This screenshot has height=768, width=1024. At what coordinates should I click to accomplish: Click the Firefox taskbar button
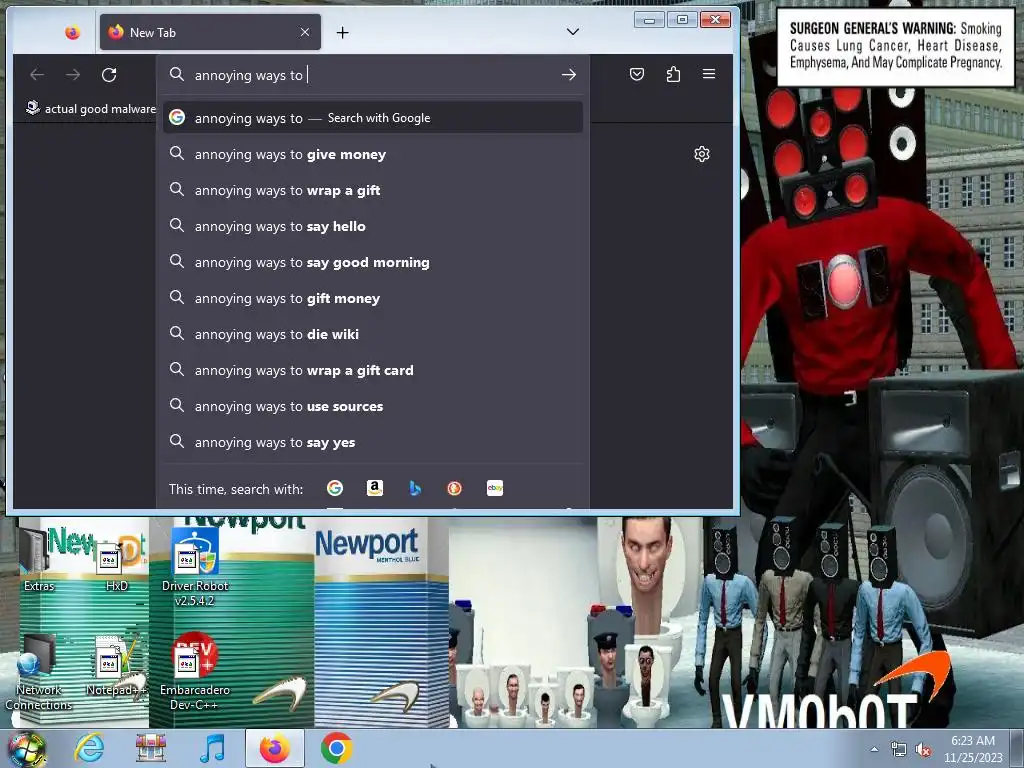tap(275, 748)
